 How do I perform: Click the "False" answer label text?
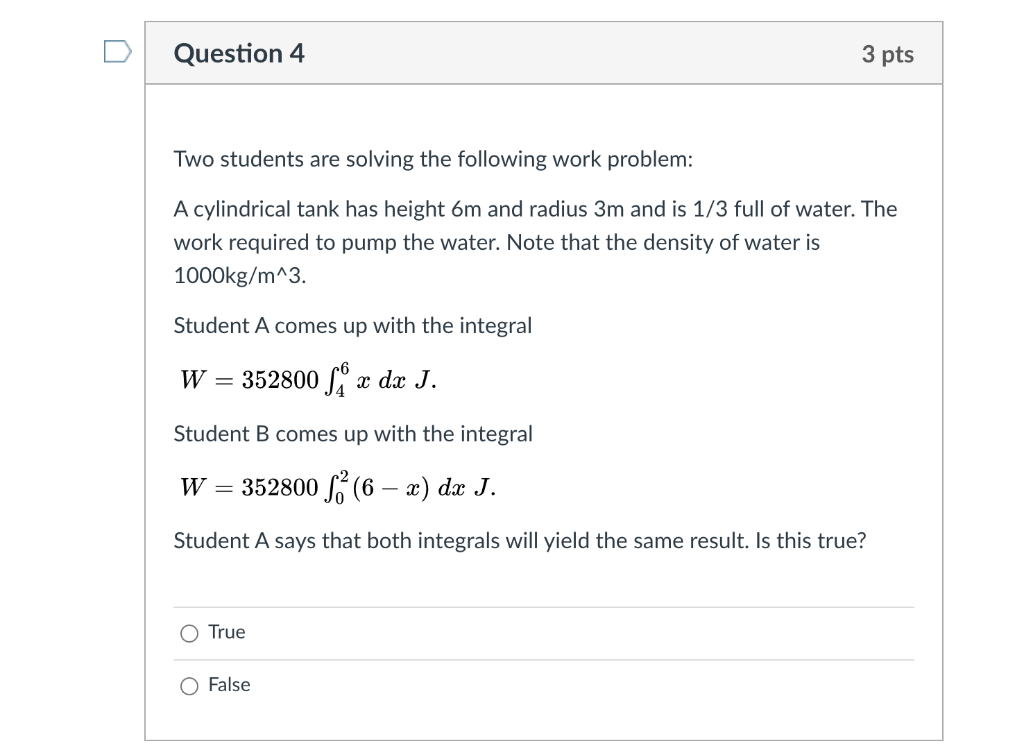click(229, 684)
